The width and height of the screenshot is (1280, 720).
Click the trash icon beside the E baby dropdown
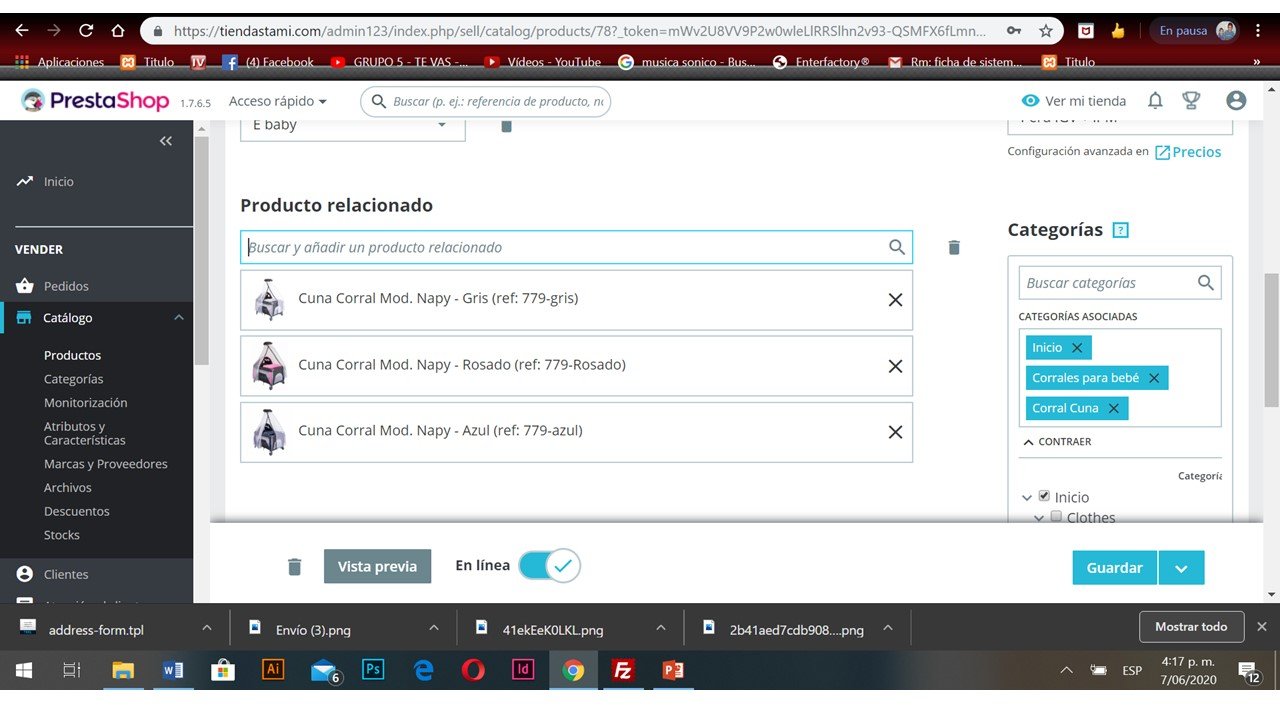pyautogui.click(x=506, y=126)
